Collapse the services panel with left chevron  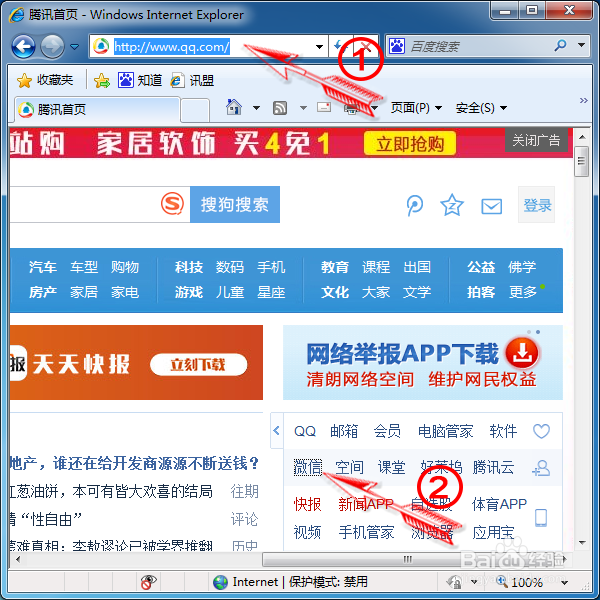(277, 431)
